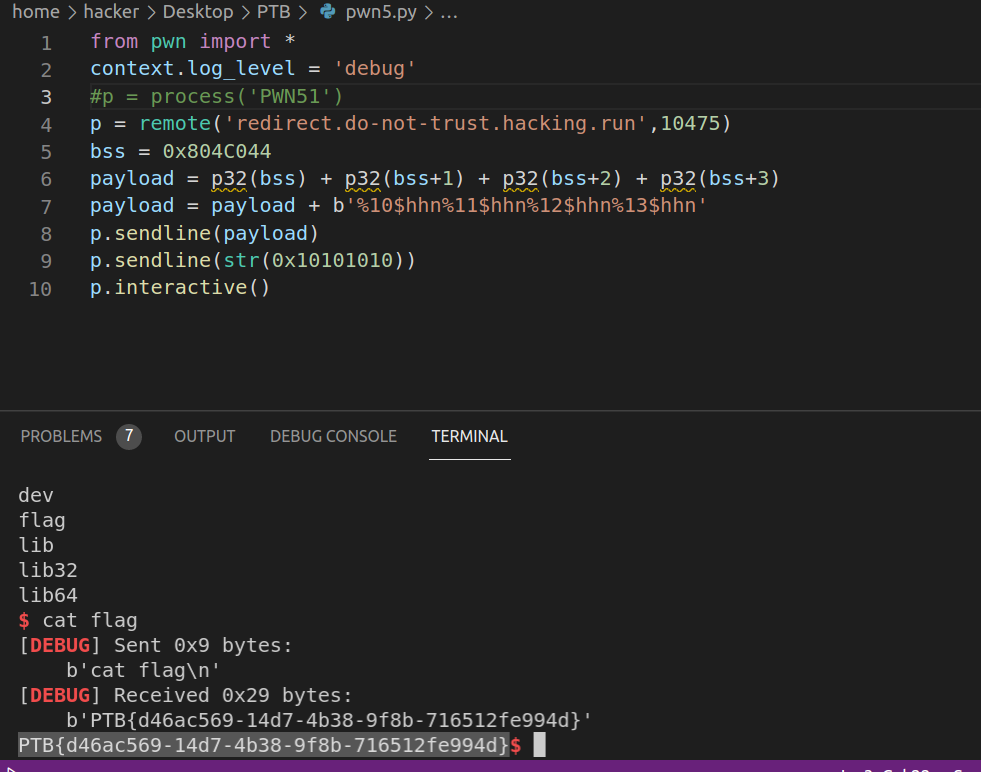Viewport: 981px width, 772px height.
Task: Click the b'cat flag\n' terminal line
Action: click(143, 671)
